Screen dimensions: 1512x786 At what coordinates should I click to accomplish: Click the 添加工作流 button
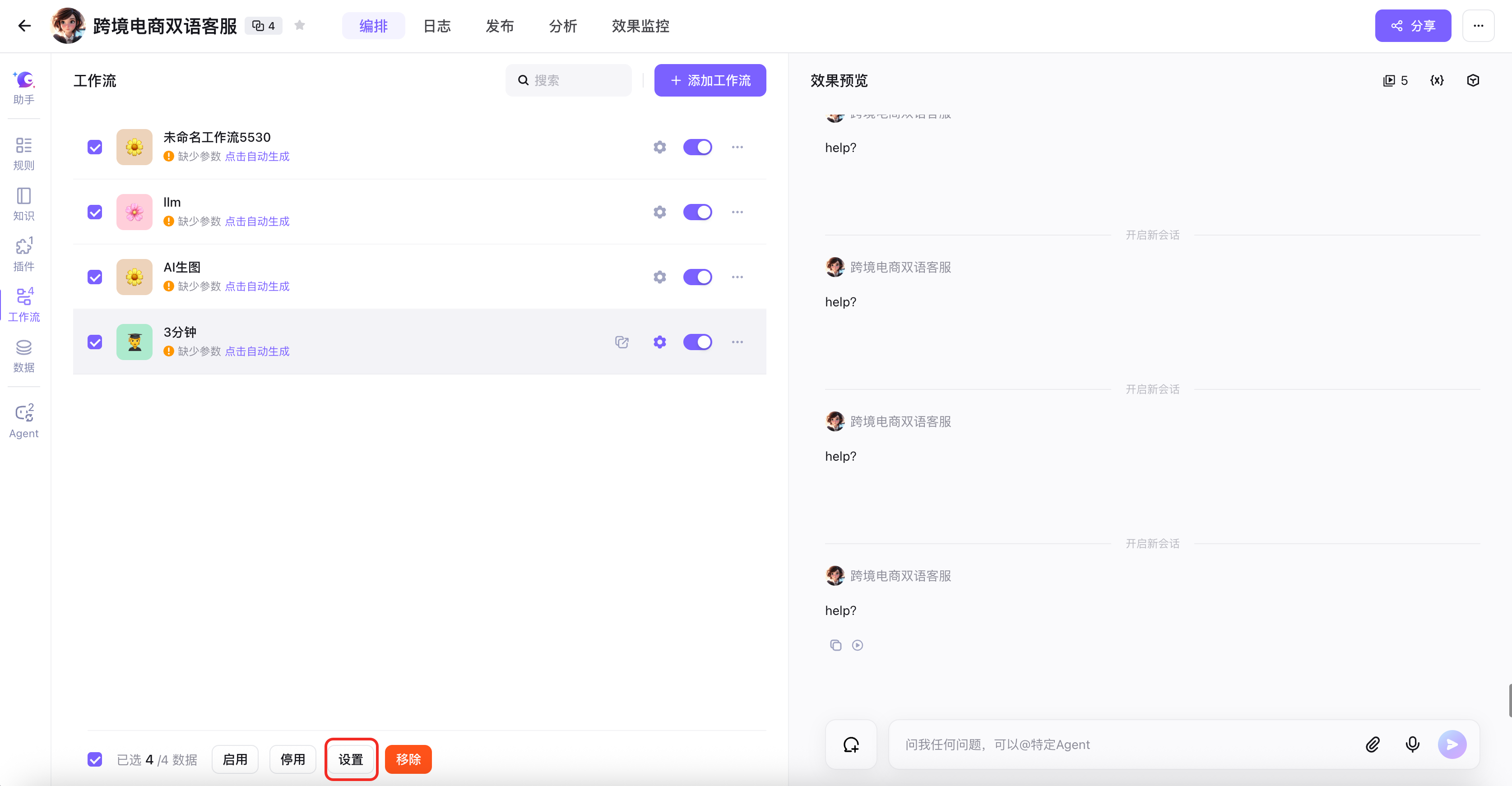tap(710, 80)
